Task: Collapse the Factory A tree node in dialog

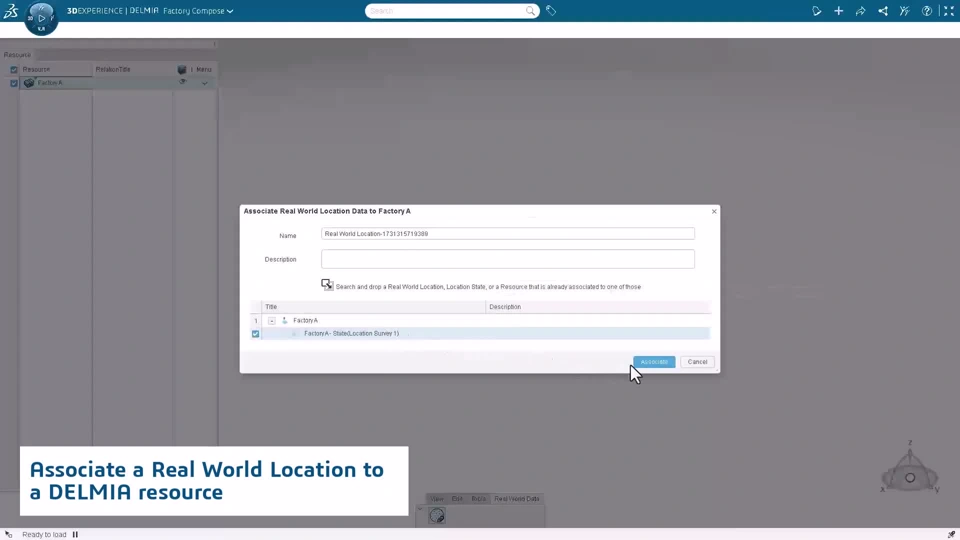Action: tap(271, 321)
